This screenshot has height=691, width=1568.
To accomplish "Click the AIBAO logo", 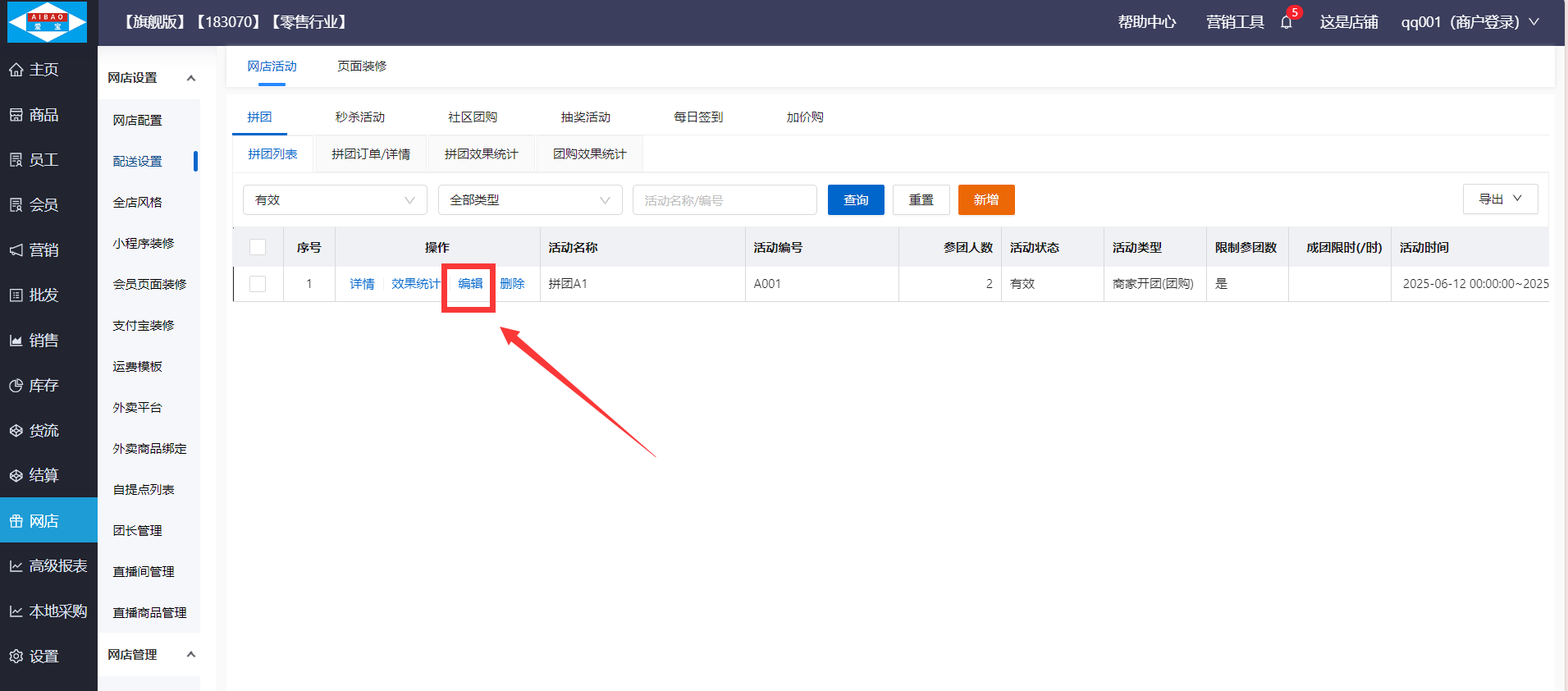I will pos(47,22).
